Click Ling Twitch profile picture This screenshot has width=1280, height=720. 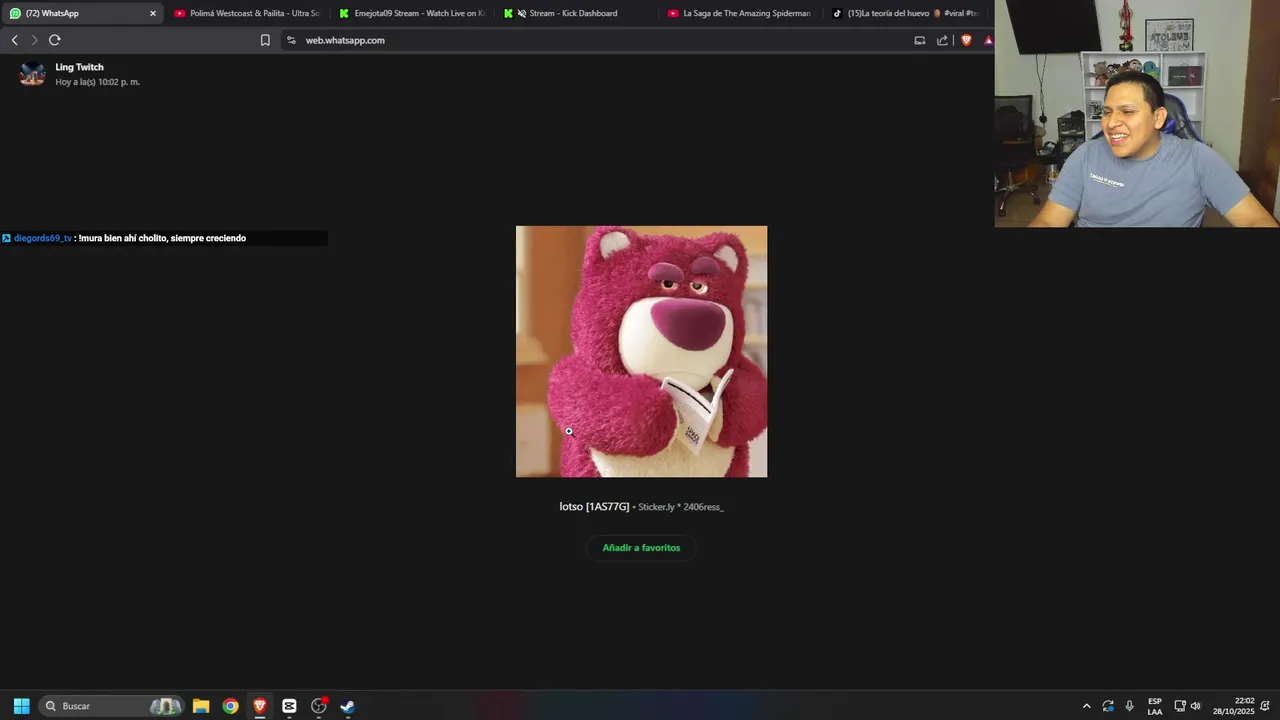pos(32,74)
